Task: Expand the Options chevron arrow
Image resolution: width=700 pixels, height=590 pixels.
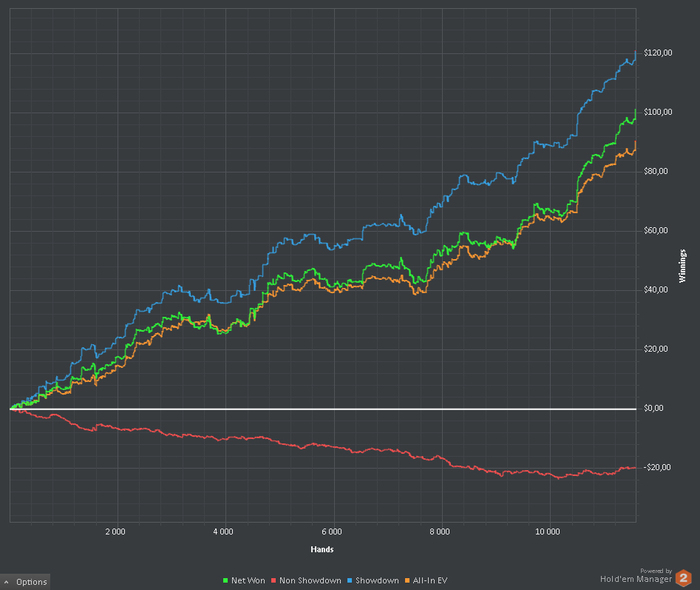Action: (x=6, y=582)
